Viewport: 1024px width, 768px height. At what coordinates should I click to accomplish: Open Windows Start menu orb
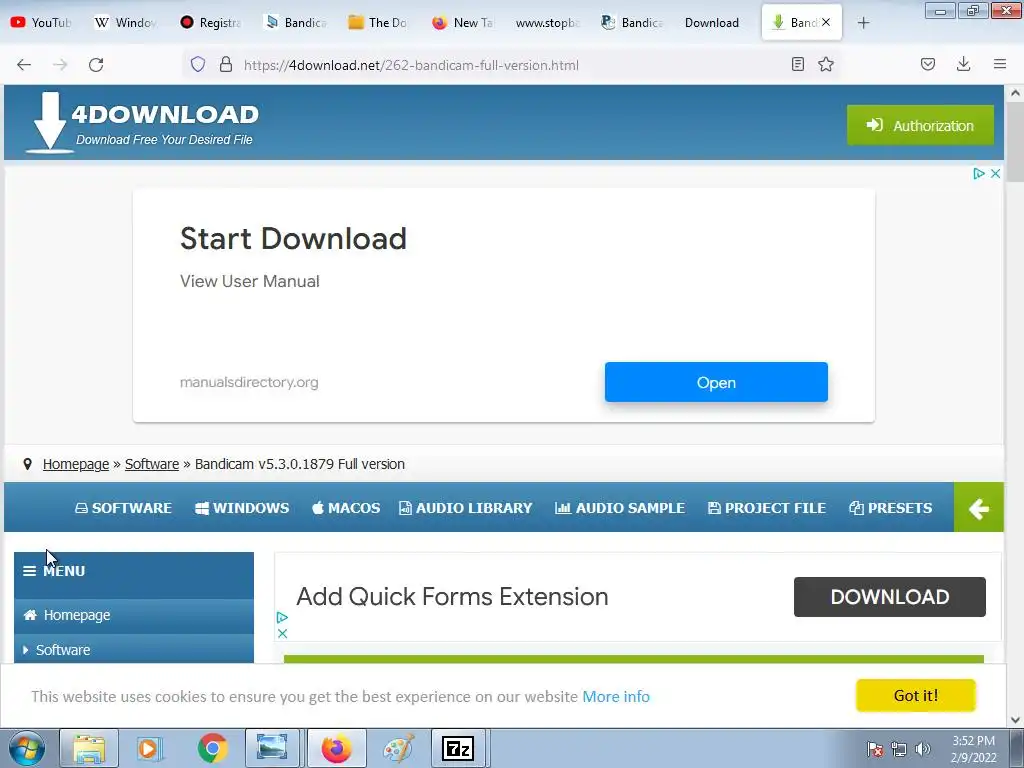(26, 748)
